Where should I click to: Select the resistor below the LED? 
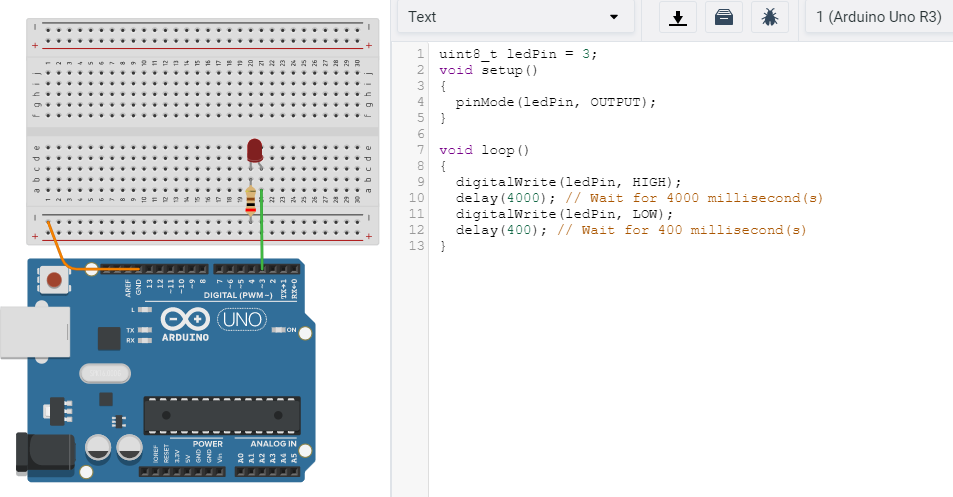pyautogui.click(x=250, y=200)
